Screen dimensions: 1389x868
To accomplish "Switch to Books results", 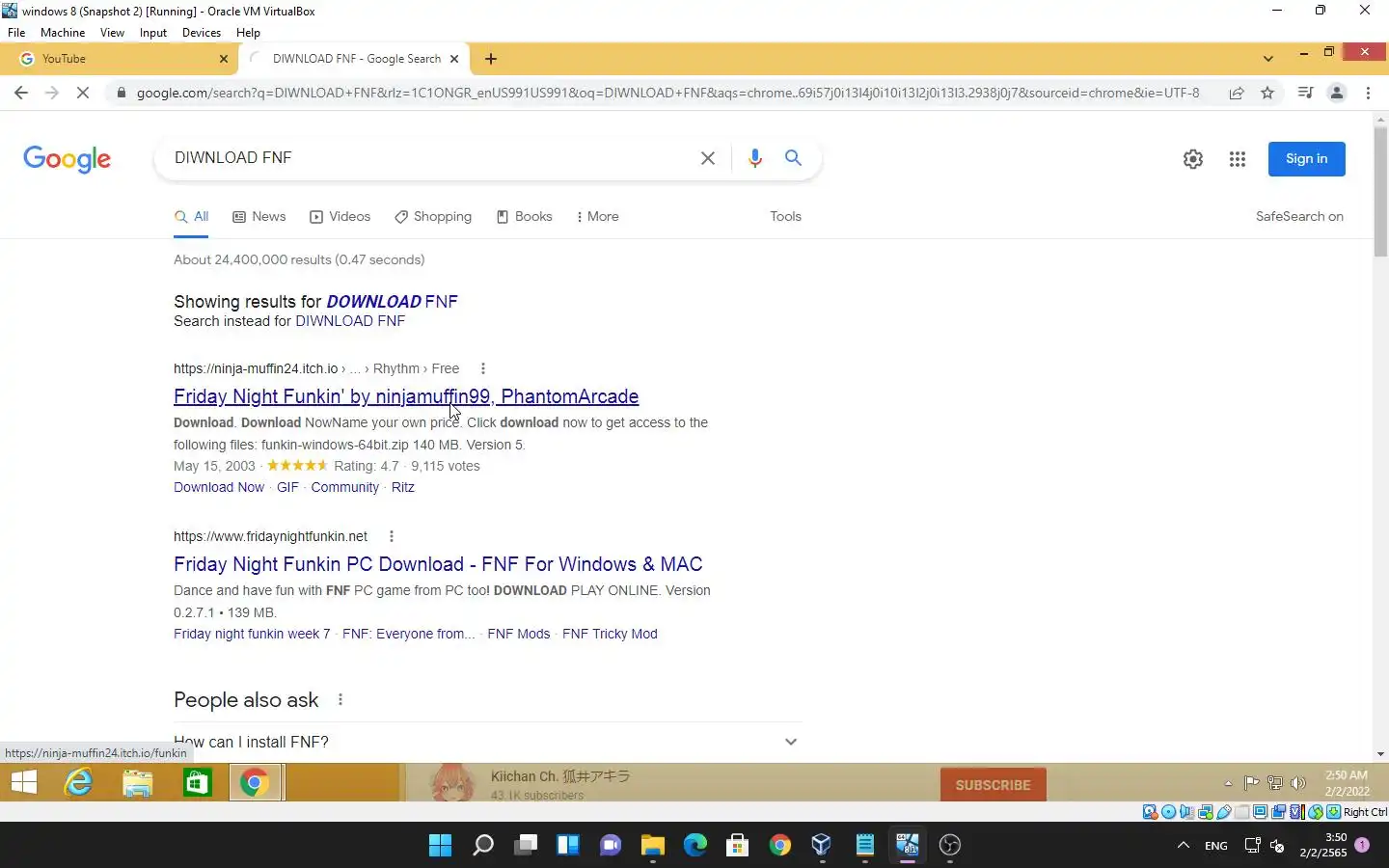I will coord(524,217).
